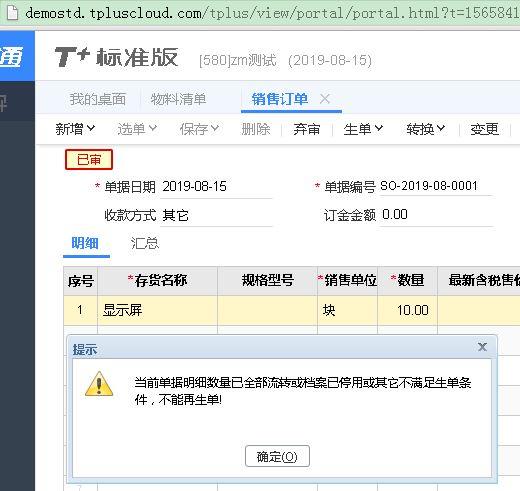
Task: Click the 最新含税售价 column header
Action: tap(479, 281)
